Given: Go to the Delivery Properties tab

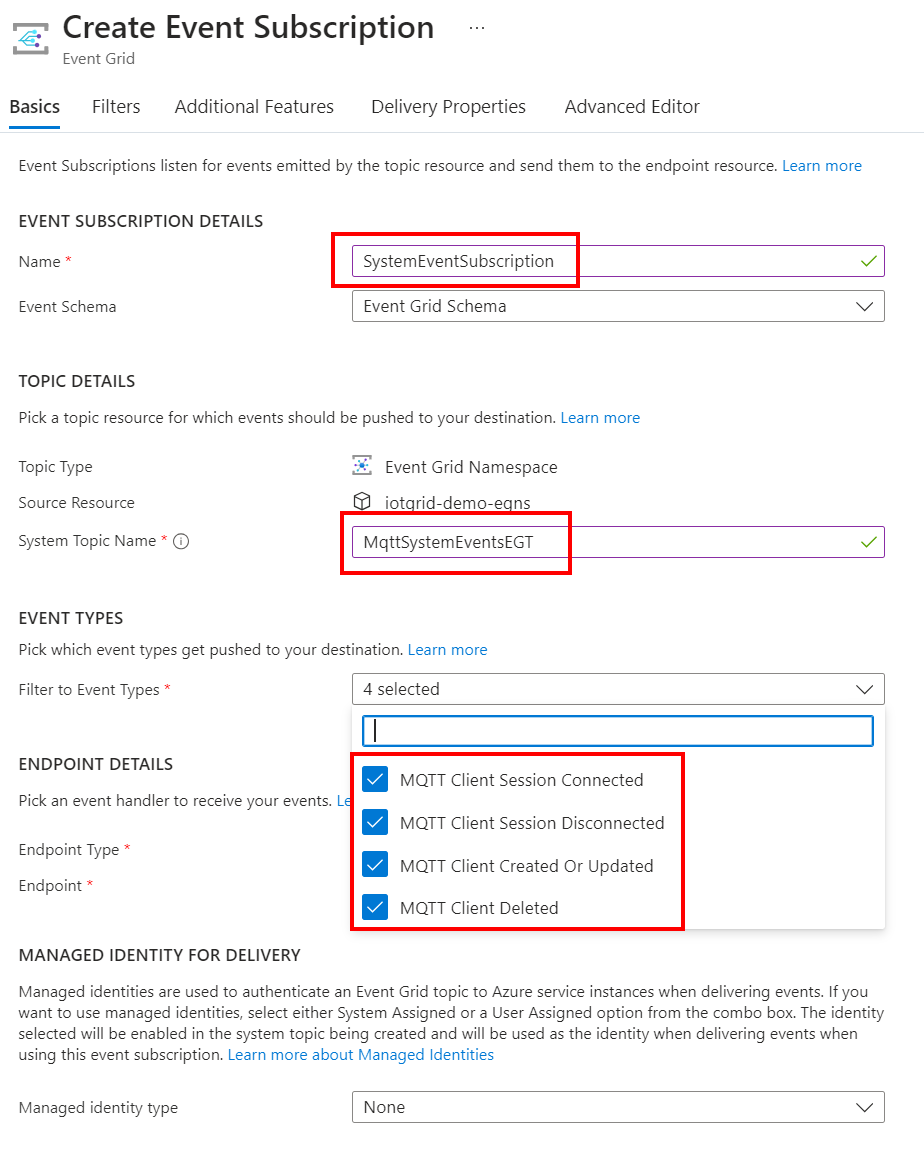Looking at the screenshot, I should 448,107.
